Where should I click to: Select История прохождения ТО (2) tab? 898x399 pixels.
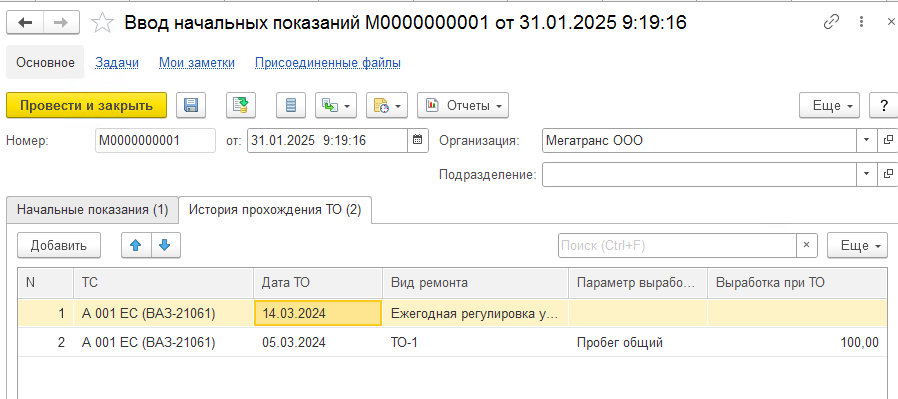pos(275,210)
